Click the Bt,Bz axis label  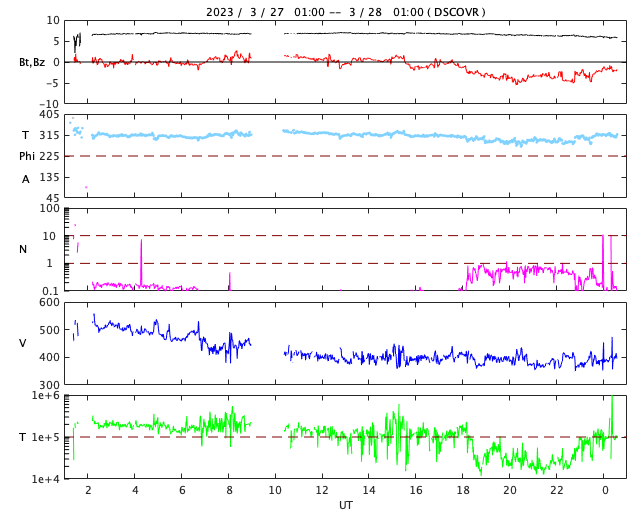point(33,62)
